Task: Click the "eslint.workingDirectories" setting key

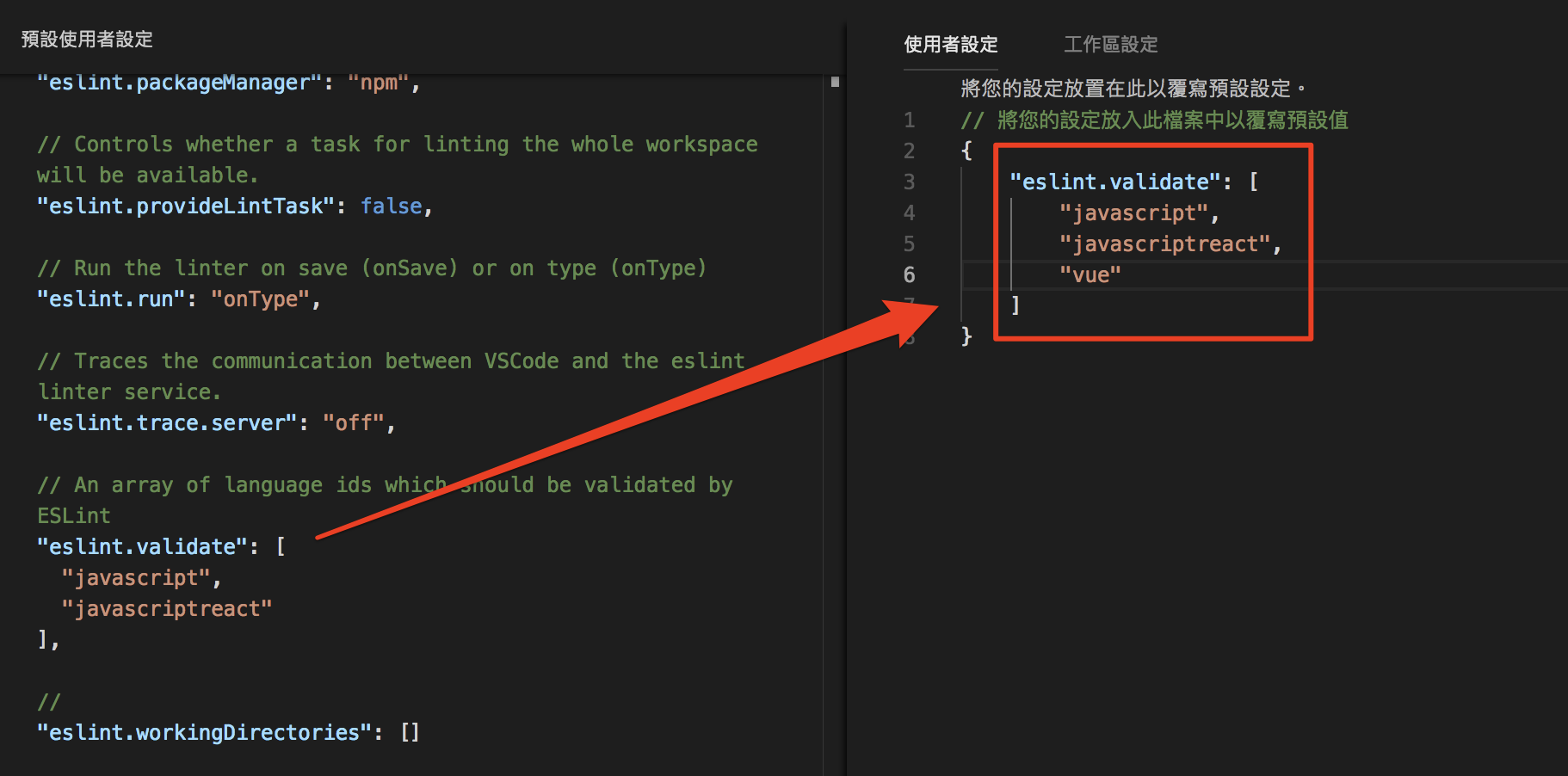Action: point(204,732)
